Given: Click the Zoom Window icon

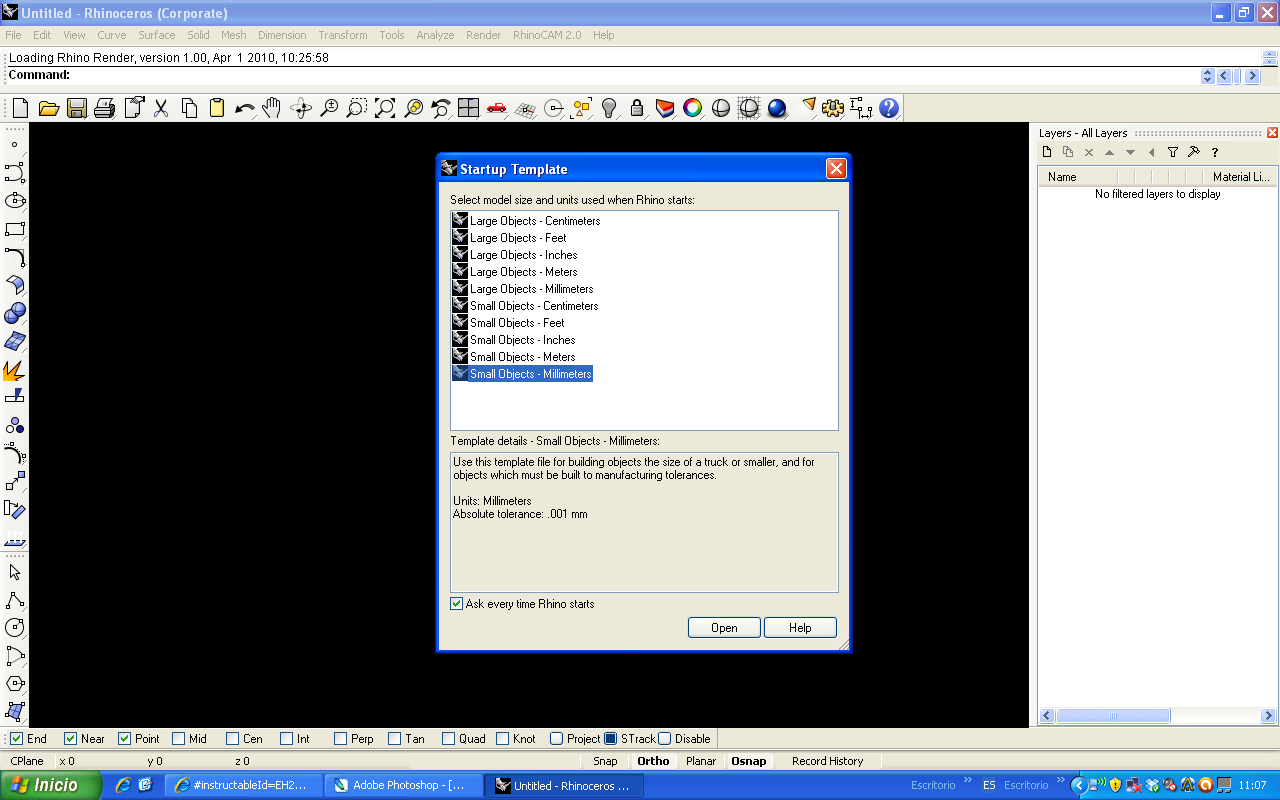Looking at the screenshot, I should (x=357, y=108).
